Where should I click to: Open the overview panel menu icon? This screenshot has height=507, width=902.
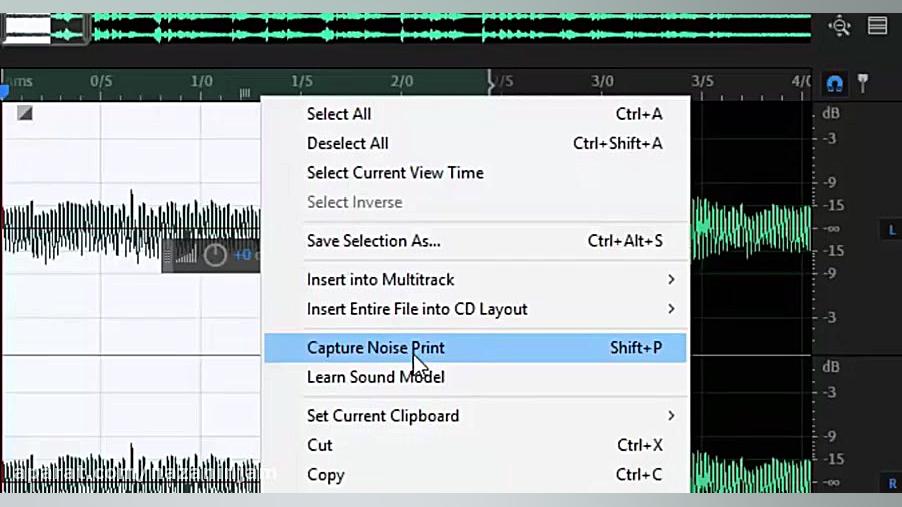pos(877,26)
